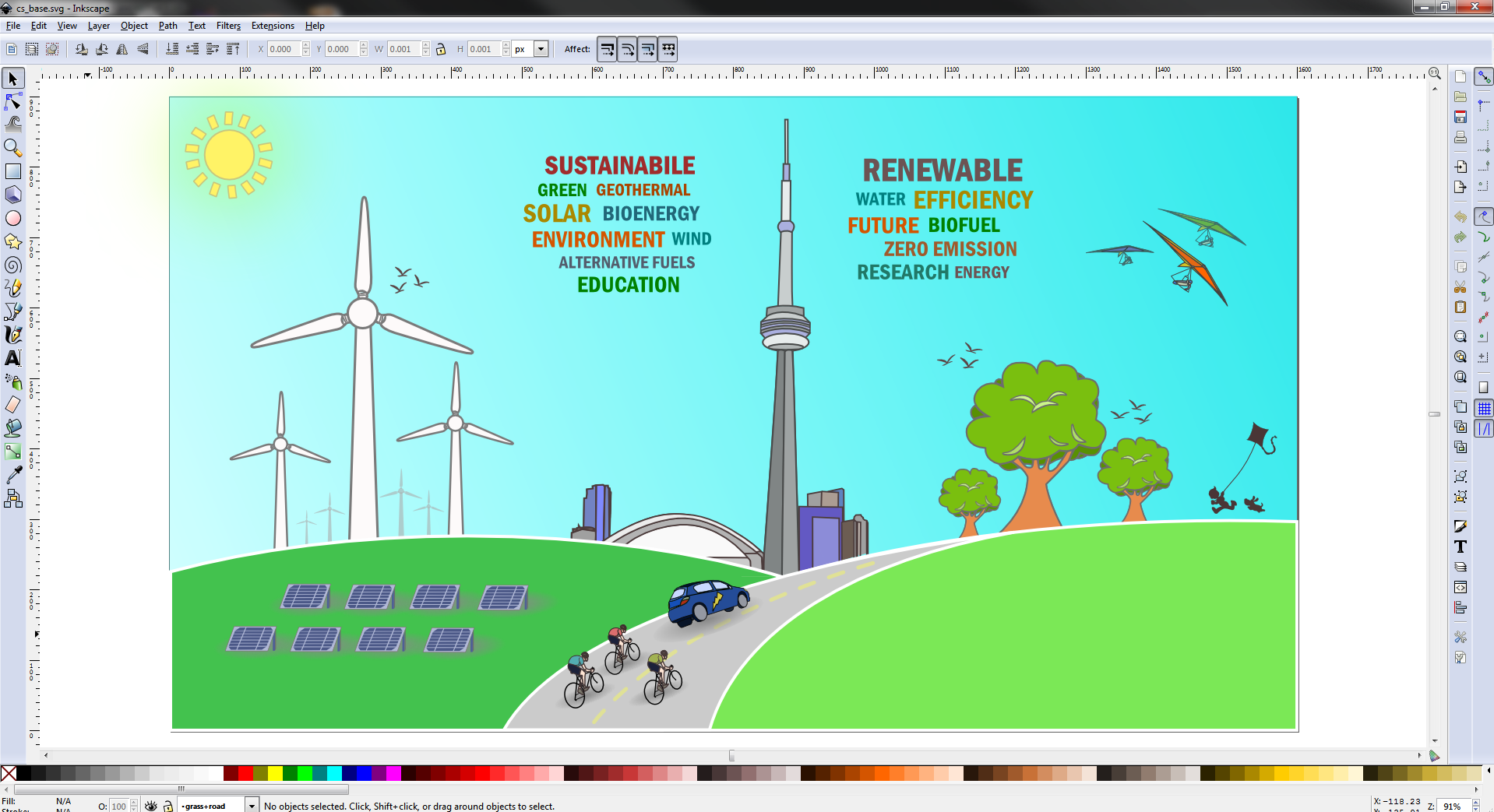1494x812 pixels.
Task: Toggle the width/height ratio lock
Action: pyautogui.click(x=441, y=49)
